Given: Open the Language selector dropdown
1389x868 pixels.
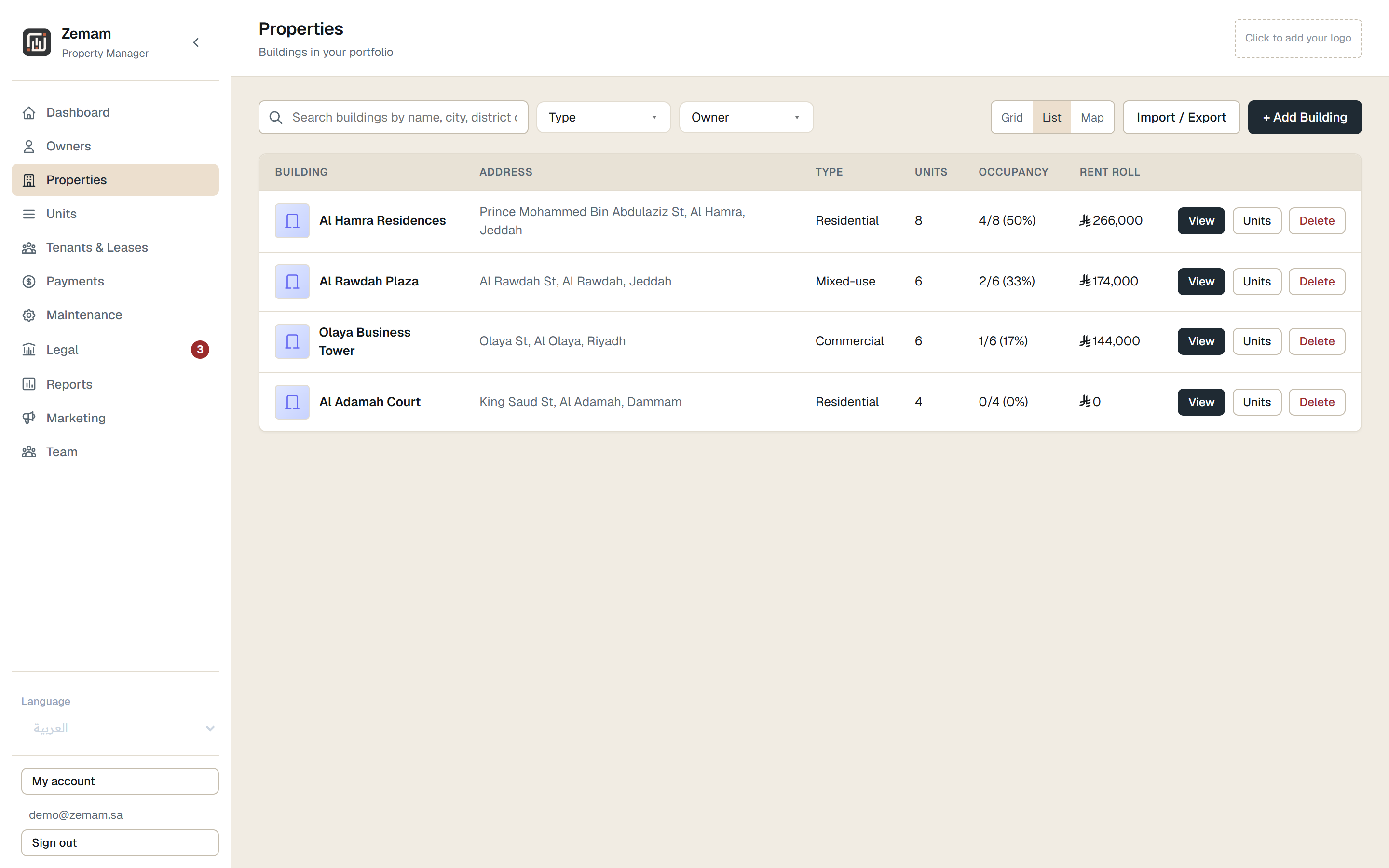Looking at the screenshot, I should pyautogui.click(x=120, y=729).
